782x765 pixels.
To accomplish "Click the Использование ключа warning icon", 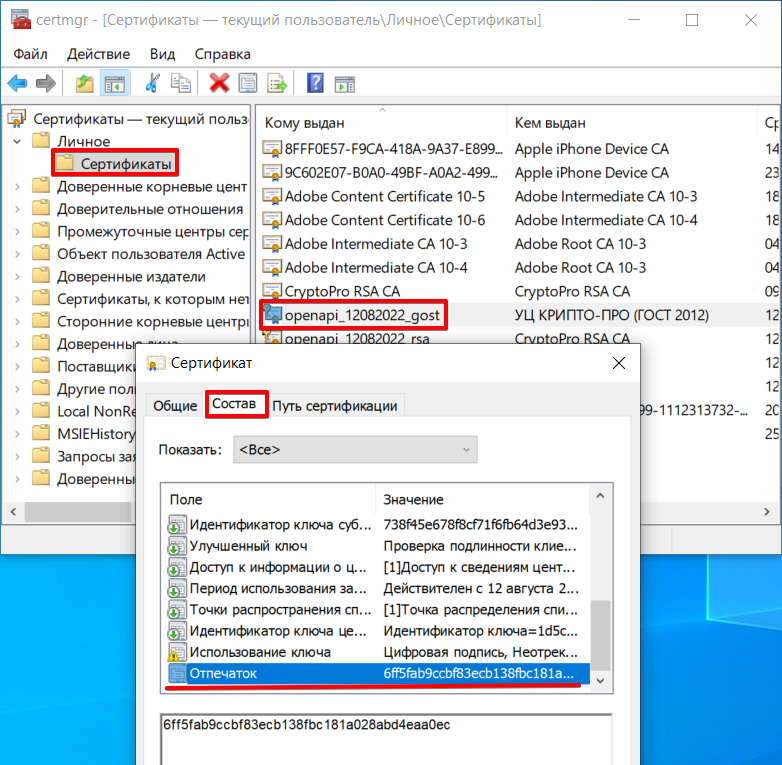I will pyautogui.click(x=176, y=652).
